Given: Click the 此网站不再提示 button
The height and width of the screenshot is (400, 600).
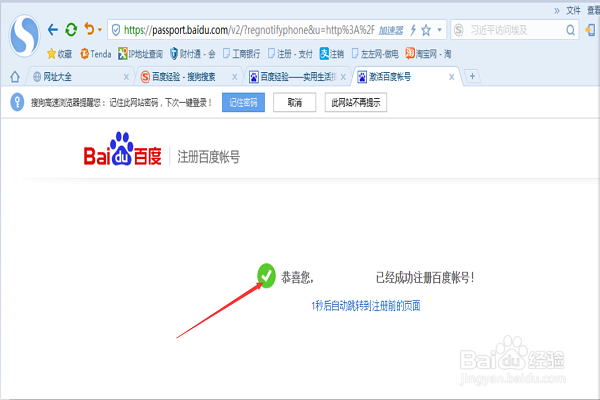Looking at the screenshot, I should click(356, 103).
